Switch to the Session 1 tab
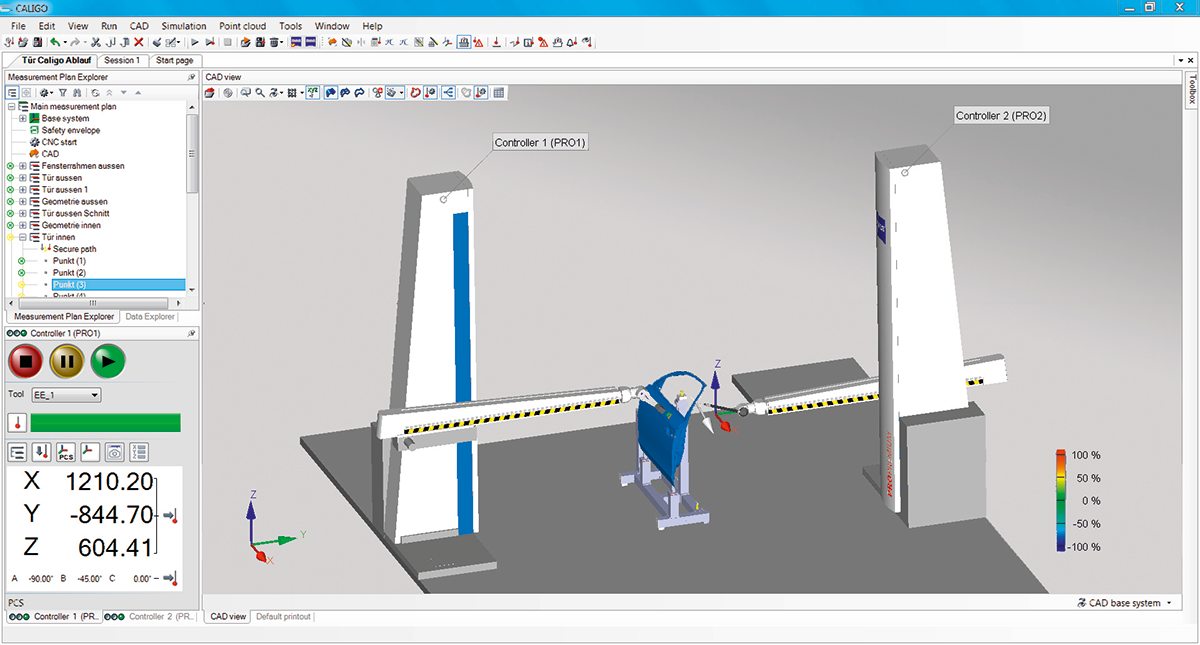The width and height of the screenshot is (1200, 645). pos(122,60)
